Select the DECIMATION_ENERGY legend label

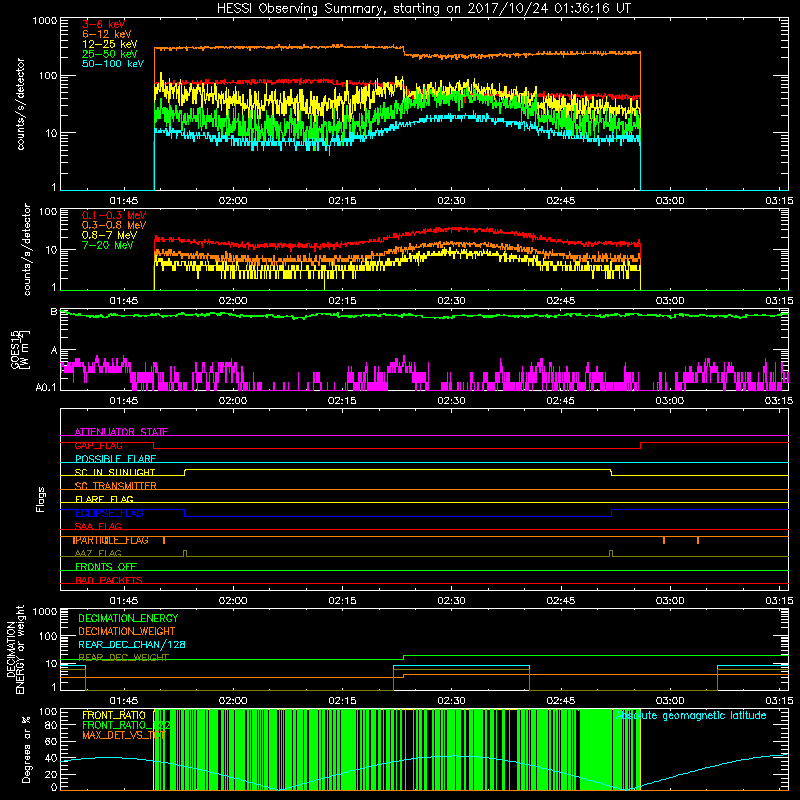point(128,618)
